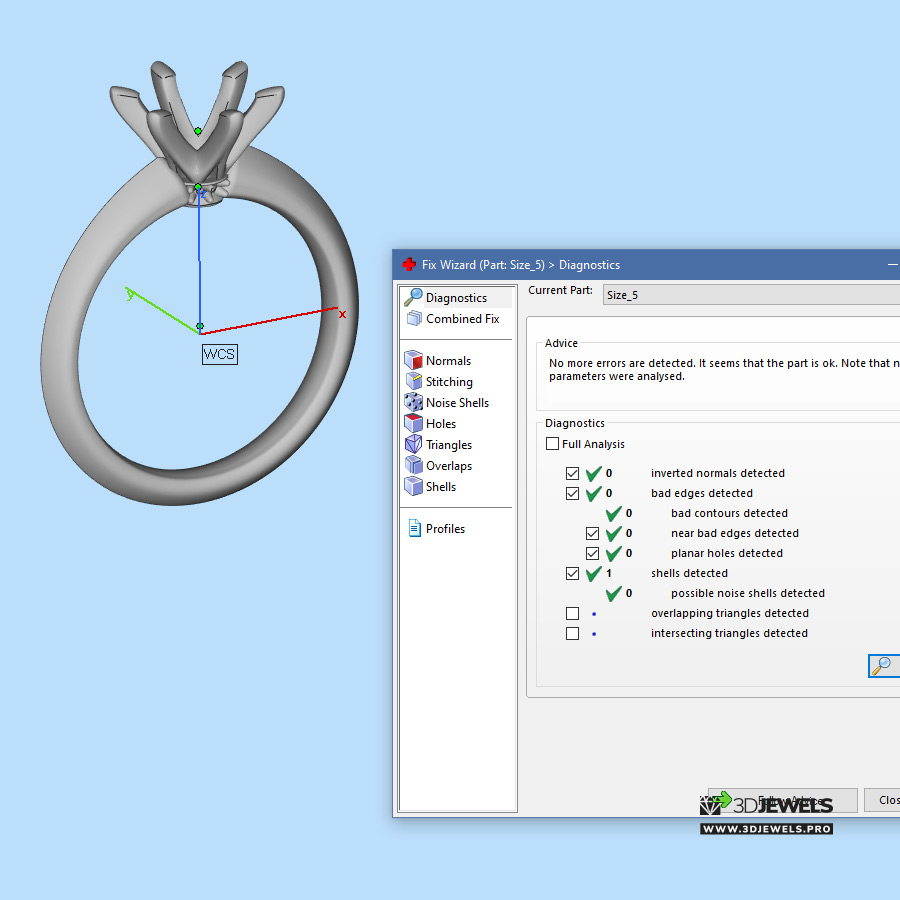The height and width of the screenshot is (900, 900).
Task: Click the Triangles icon
Action: coord(413,444)
